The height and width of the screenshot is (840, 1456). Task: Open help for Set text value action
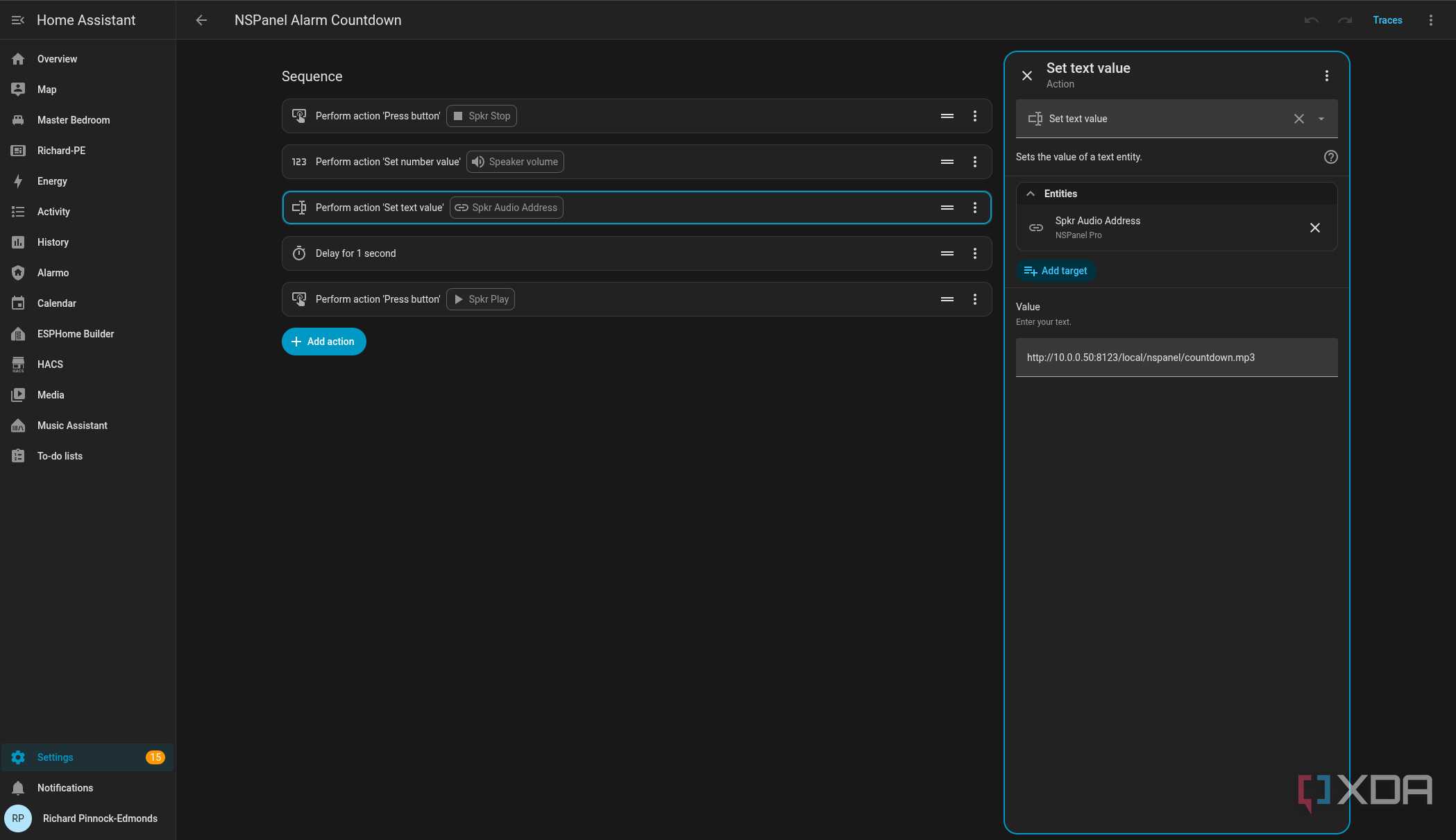(1330, 157)
